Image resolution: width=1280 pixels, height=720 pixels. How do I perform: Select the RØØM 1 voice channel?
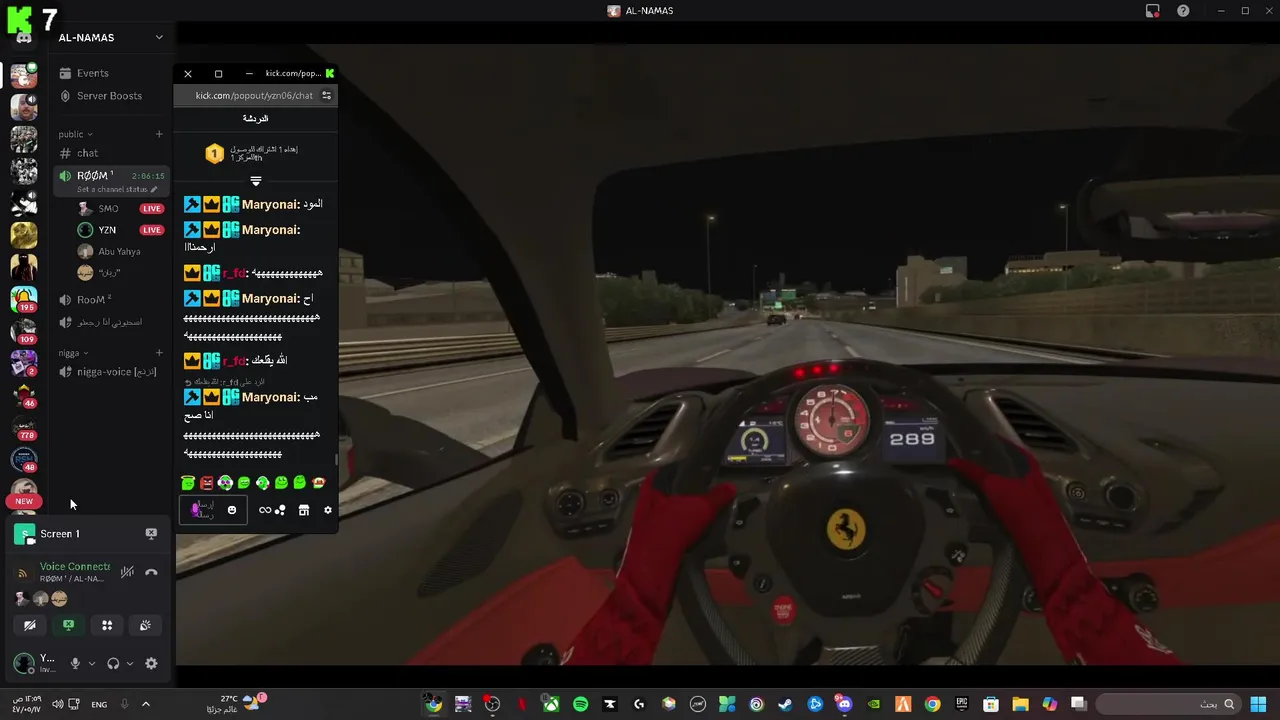point(110,181)
